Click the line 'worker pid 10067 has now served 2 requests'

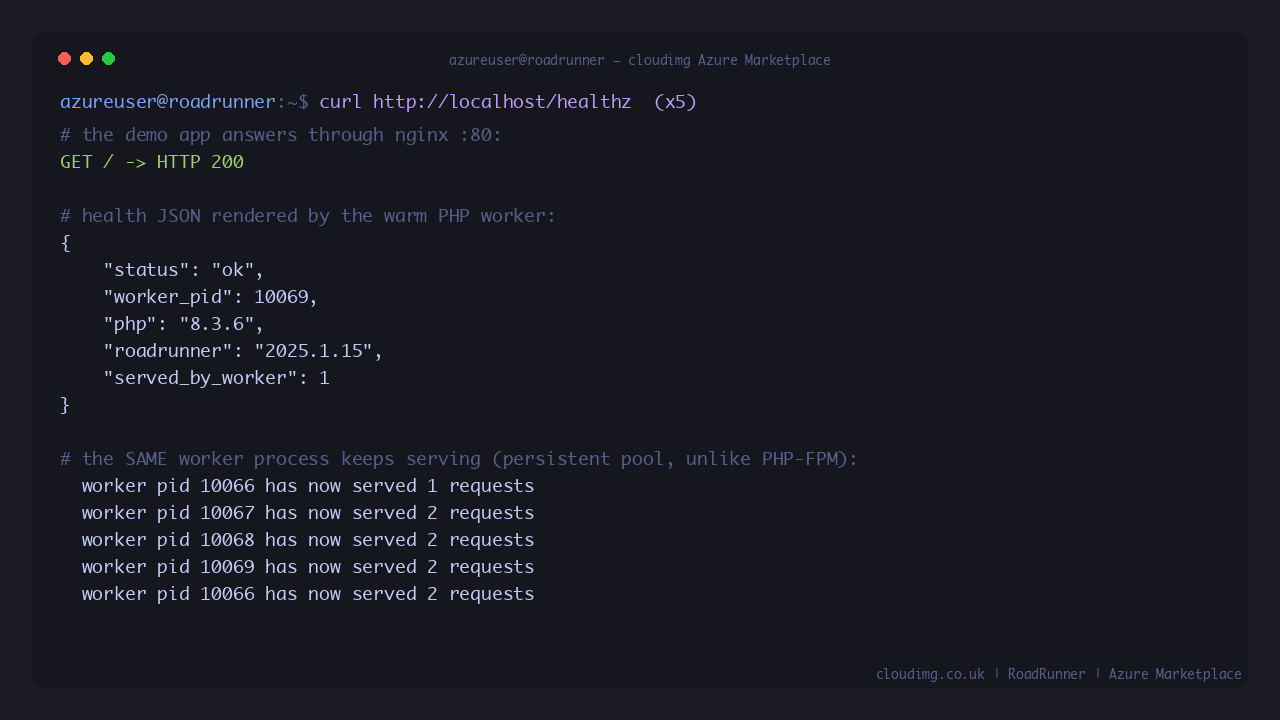point(308,513)
